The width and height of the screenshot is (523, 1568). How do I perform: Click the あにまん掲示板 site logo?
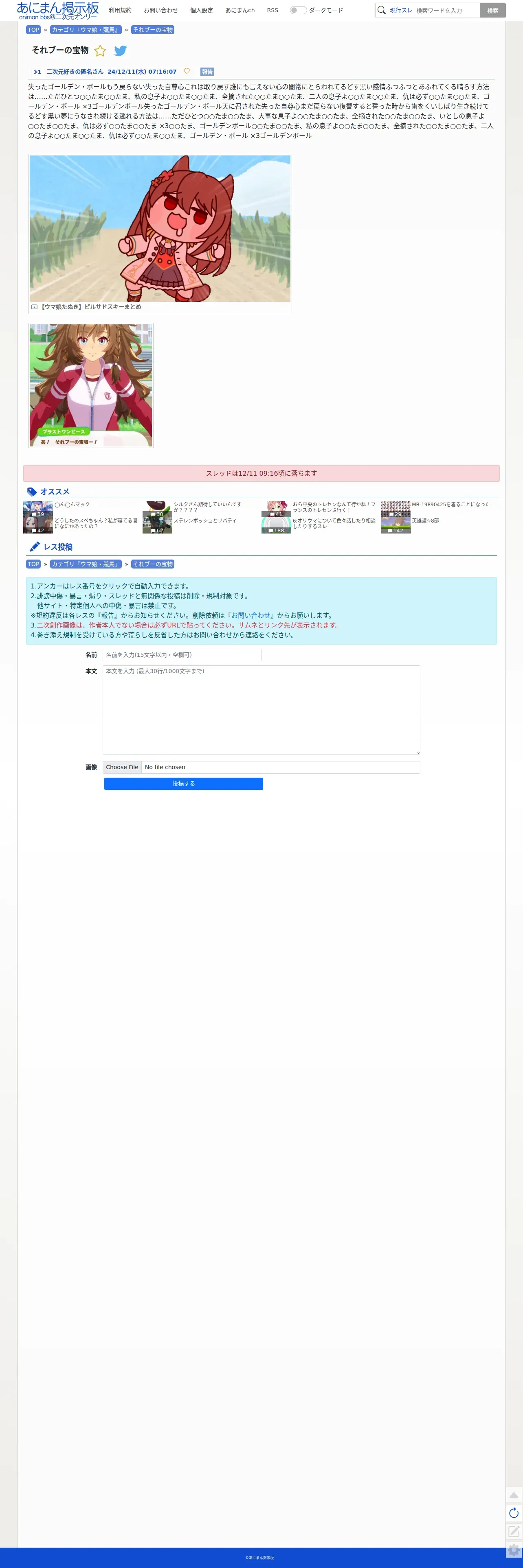point(58,10)
